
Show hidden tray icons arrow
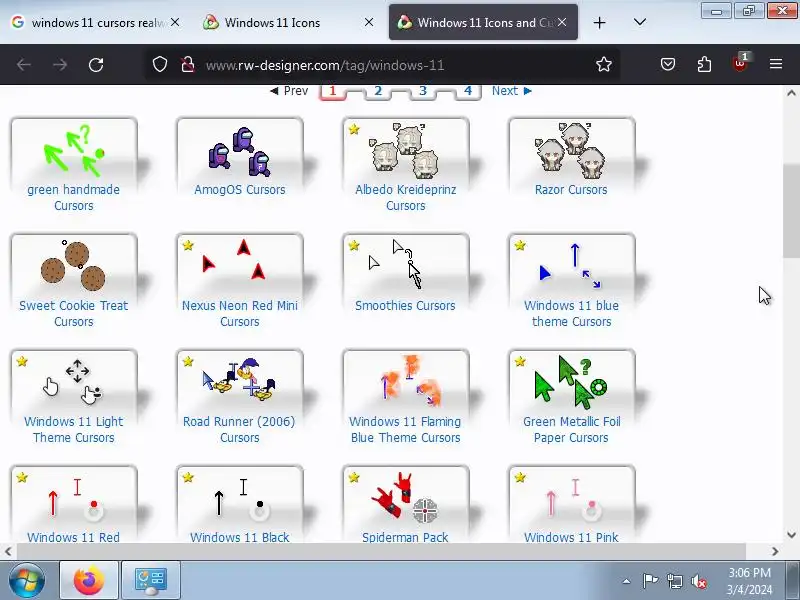627,581
